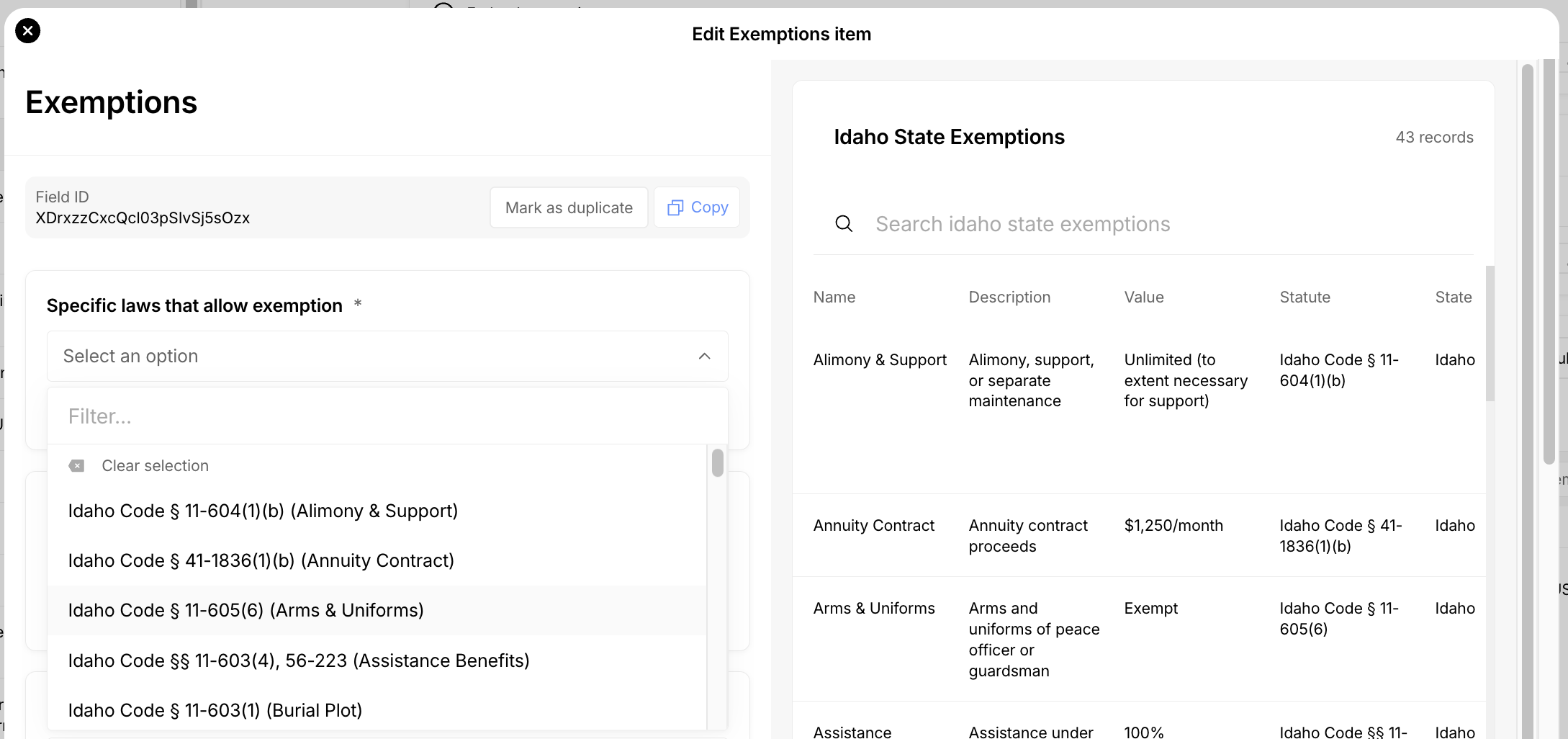Click the search magnifier icon
The width and height of the screenshot is (1568, 739).
(844, 224)
